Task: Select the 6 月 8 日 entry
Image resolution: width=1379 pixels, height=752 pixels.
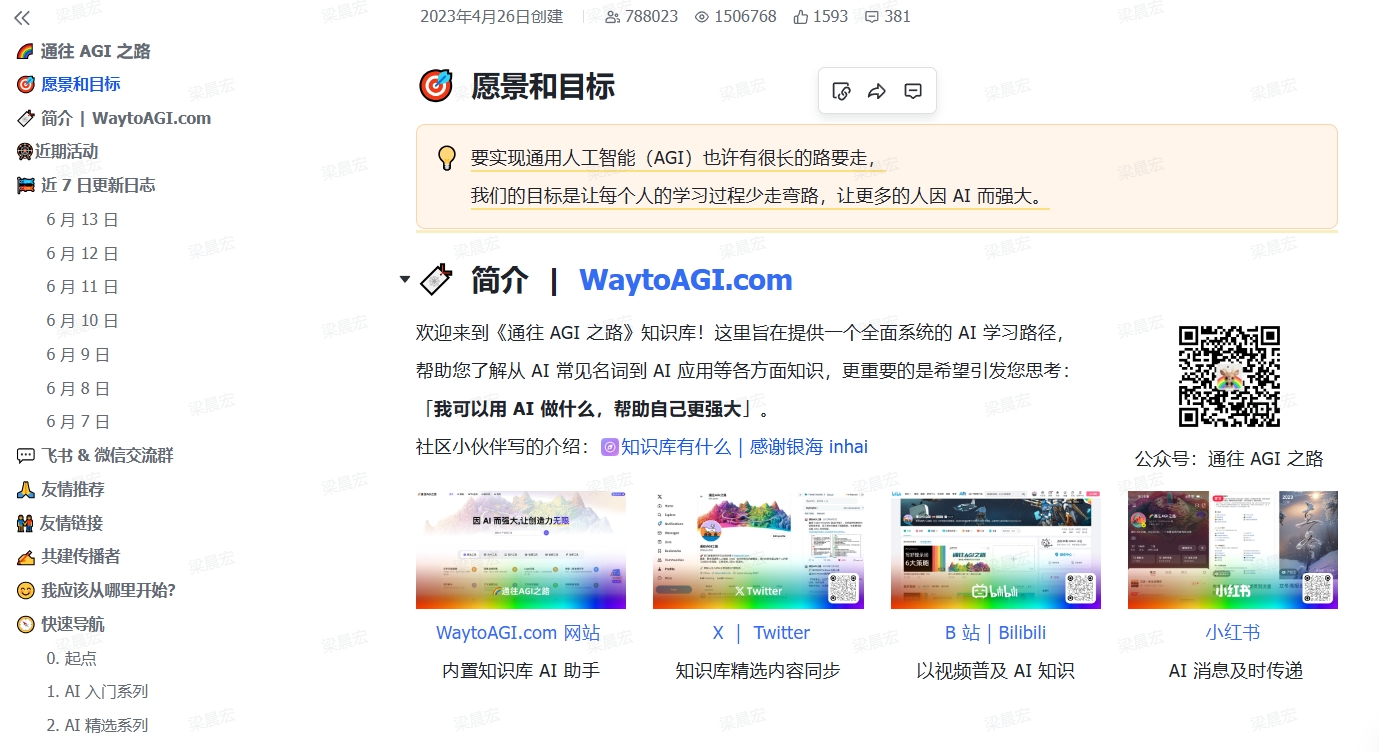Action: pyautogui.click(x=78, y=388)
